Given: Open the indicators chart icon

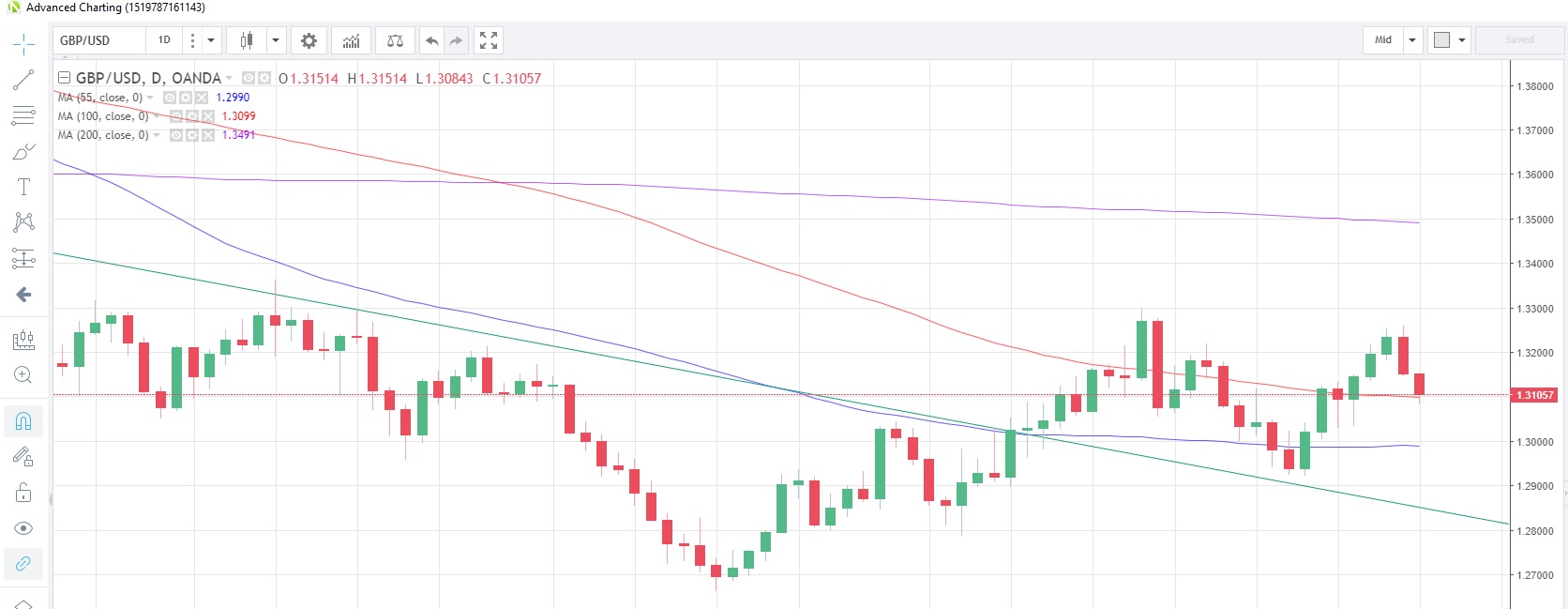Looking at the screenshot, I should point(351,40).
